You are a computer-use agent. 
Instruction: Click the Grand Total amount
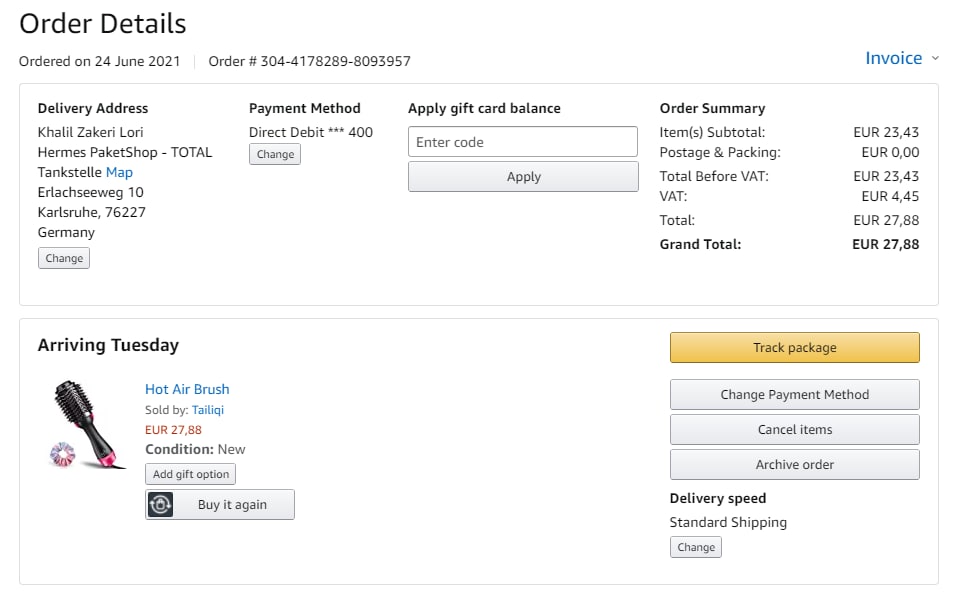point(885,244)
